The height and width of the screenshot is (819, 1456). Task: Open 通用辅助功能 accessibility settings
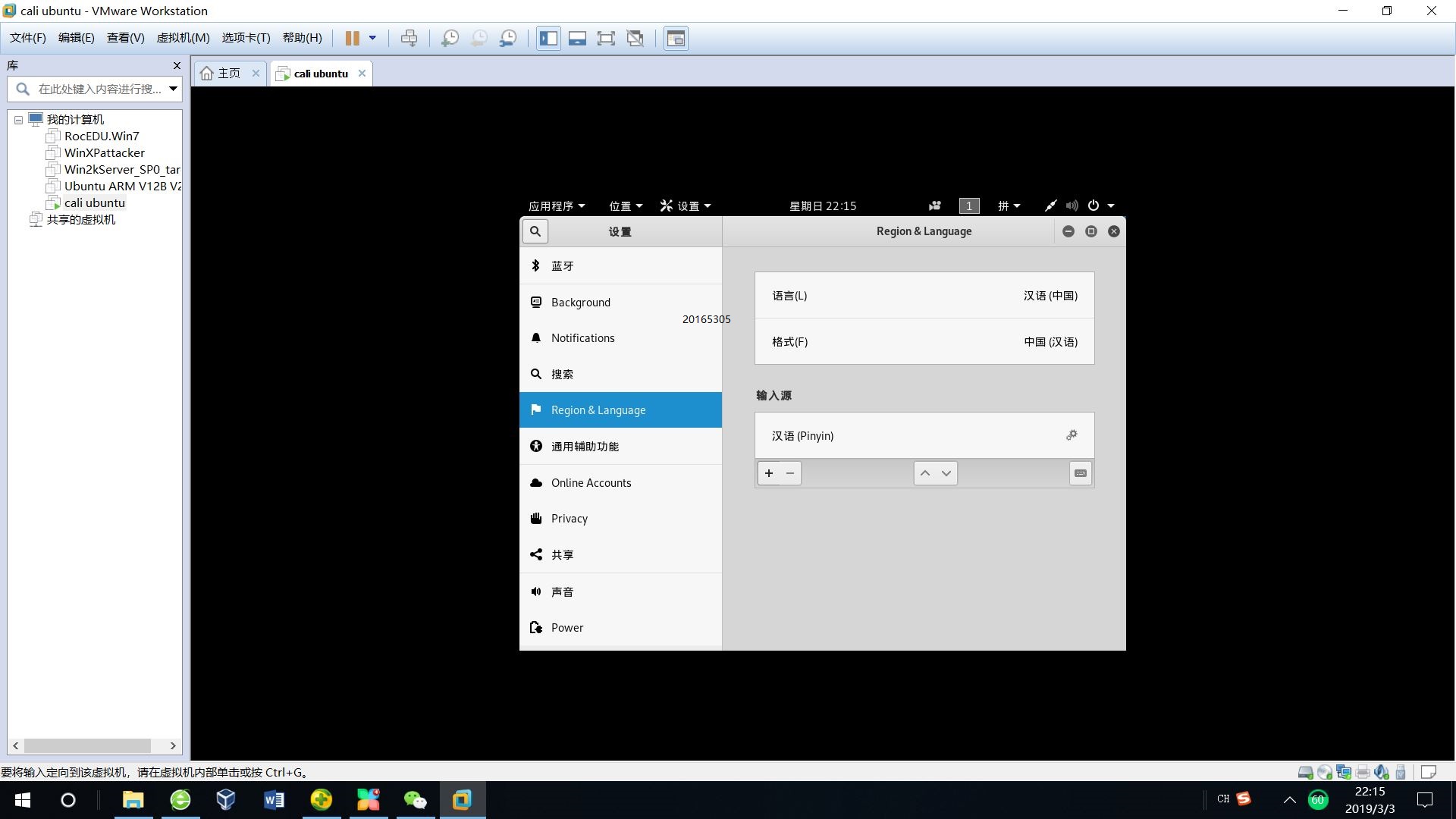(620, 446)
